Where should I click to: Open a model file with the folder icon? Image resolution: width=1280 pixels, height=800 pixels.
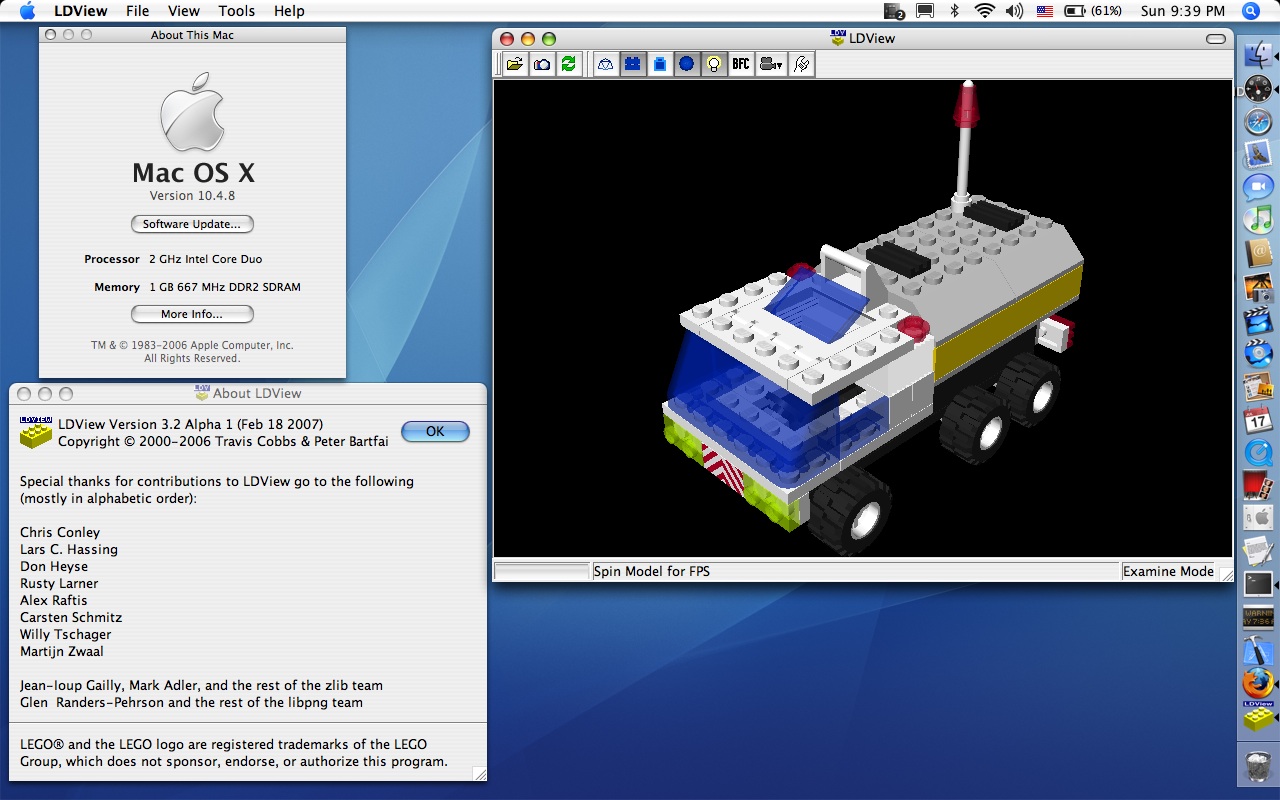514,64
